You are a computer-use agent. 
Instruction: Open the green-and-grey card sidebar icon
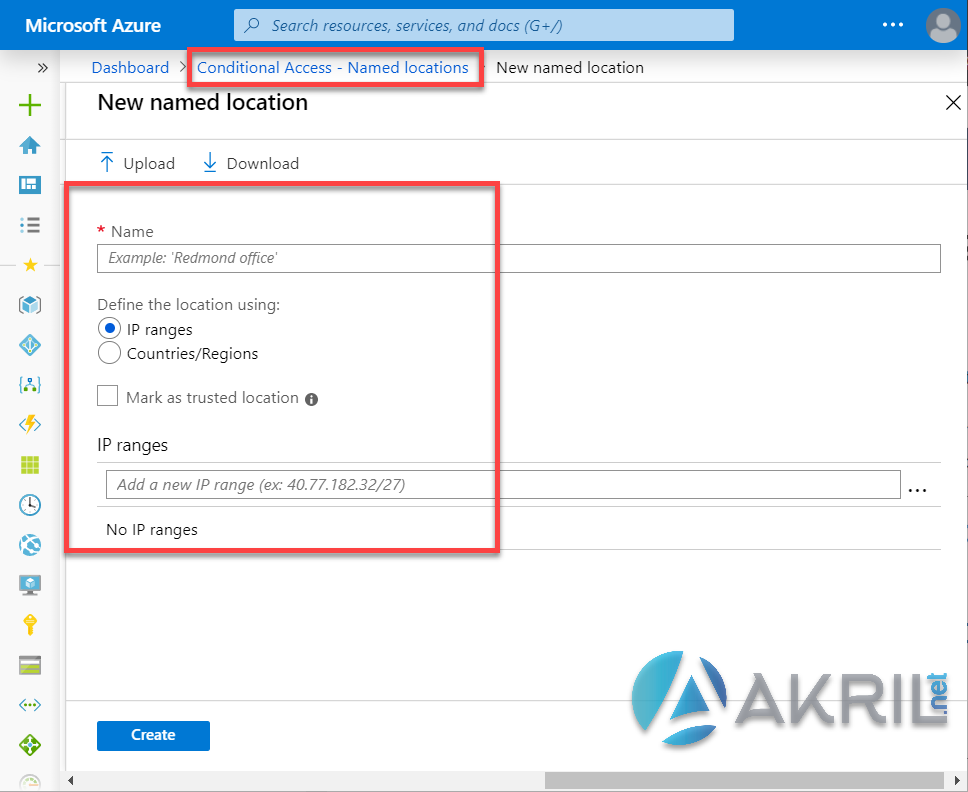click(x=30, y=665)
